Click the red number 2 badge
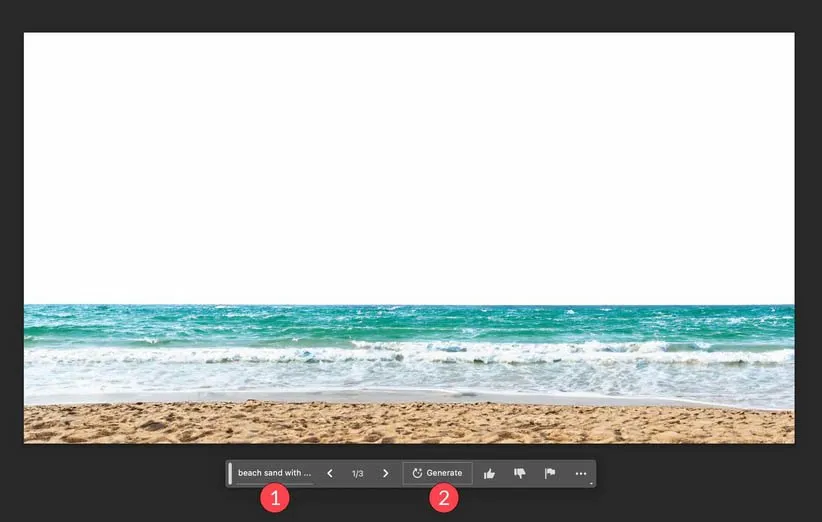 click(x=444, y=498)
